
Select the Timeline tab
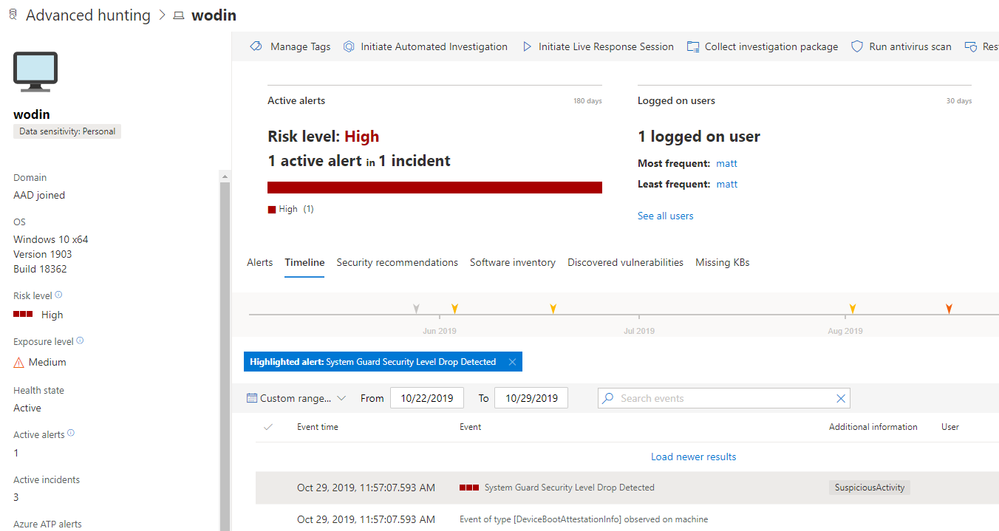[x=305, y=262]
